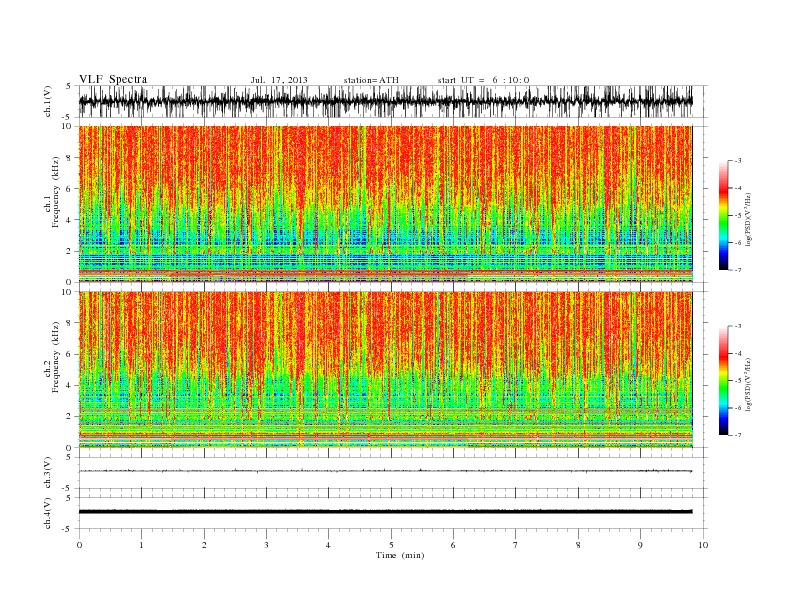Click the time axis tick label "5"
This screenshot has height=612, width=792.
pyautogui.click(x=391, y=545)
